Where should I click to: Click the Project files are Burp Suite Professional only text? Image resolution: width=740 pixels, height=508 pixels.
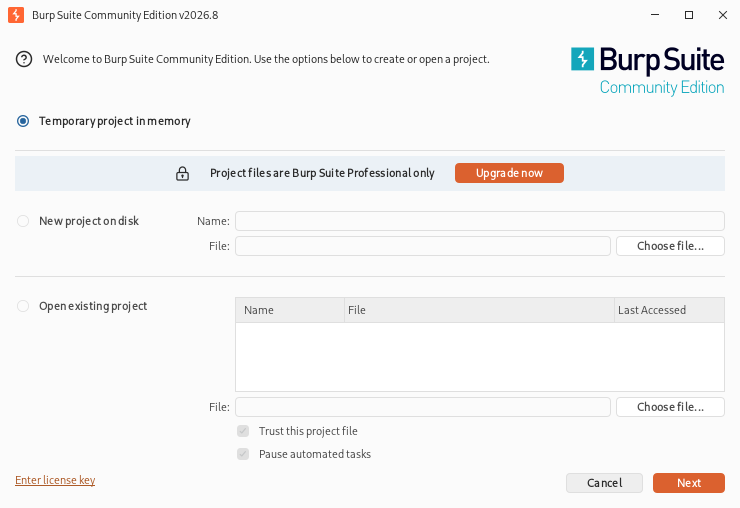(x=322, y=173)
